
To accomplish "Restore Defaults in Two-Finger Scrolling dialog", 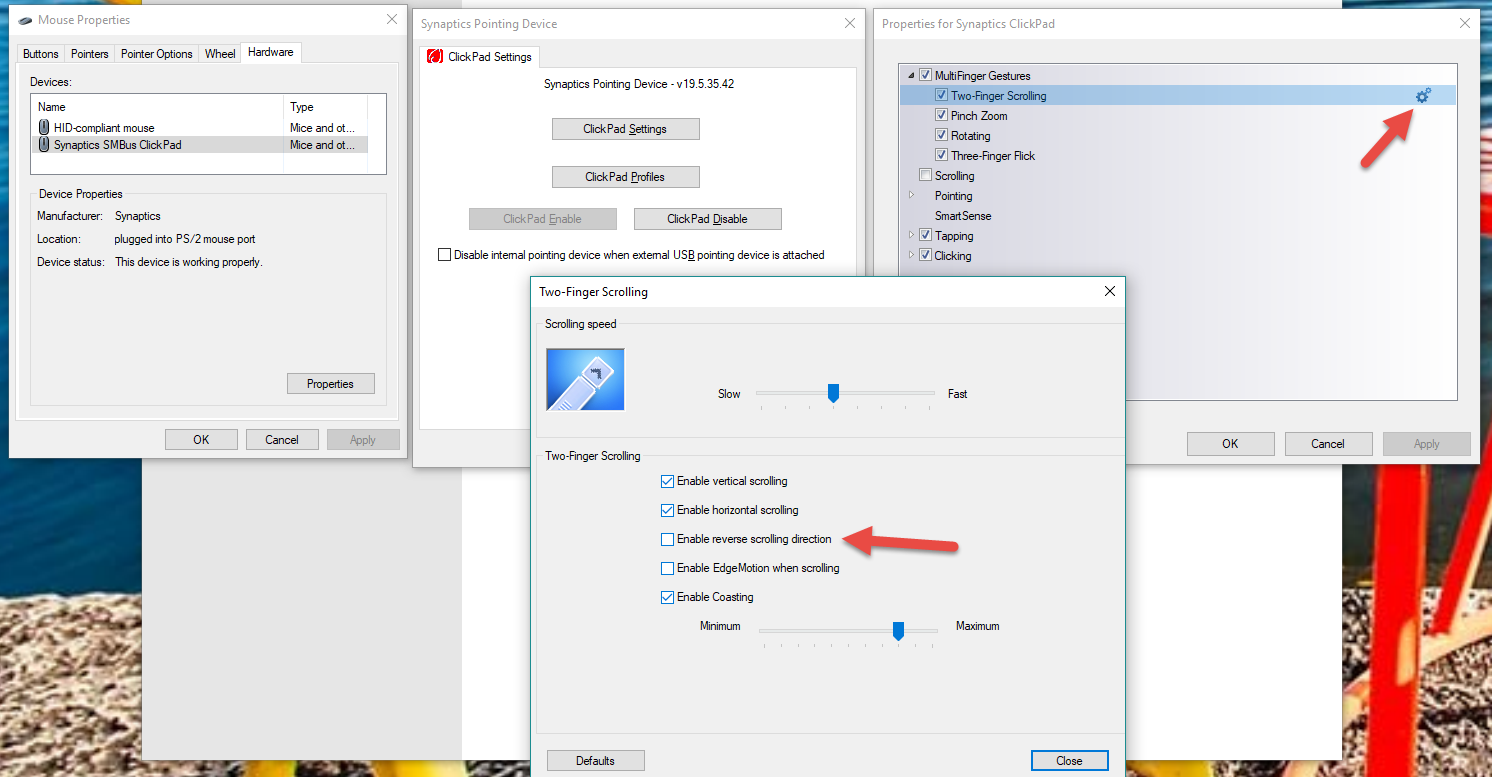I will [595, 760].
